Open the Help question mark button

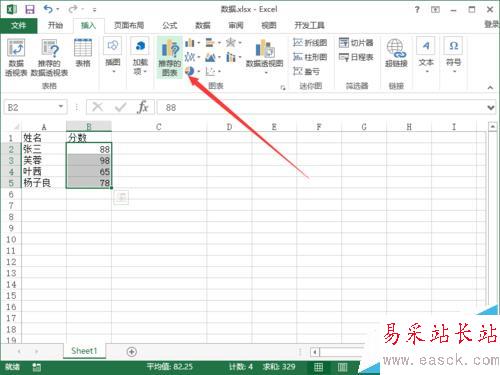[417, 9]
